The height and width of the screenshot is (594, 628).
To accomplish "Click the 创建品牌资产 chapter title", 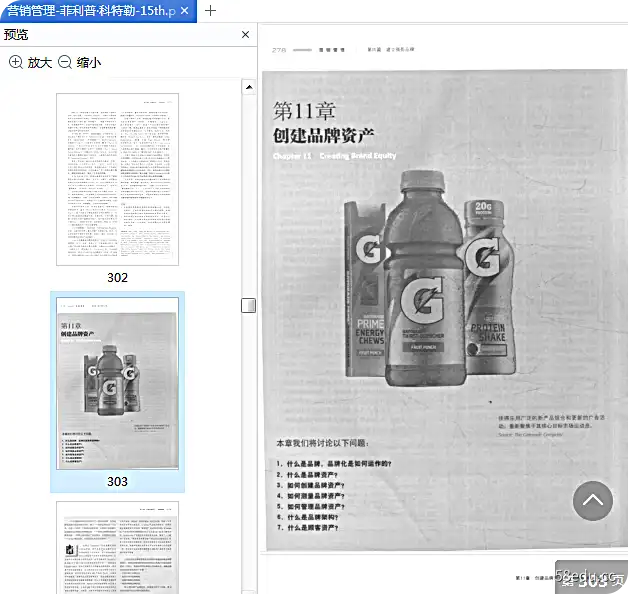I will click(324, 135).
